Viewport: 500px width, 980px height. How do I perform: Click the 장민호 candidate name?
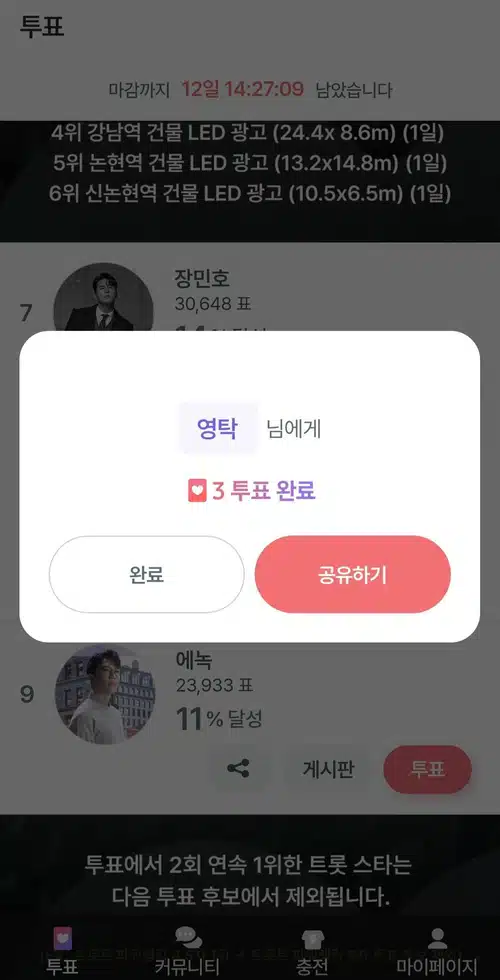point(202,279)
